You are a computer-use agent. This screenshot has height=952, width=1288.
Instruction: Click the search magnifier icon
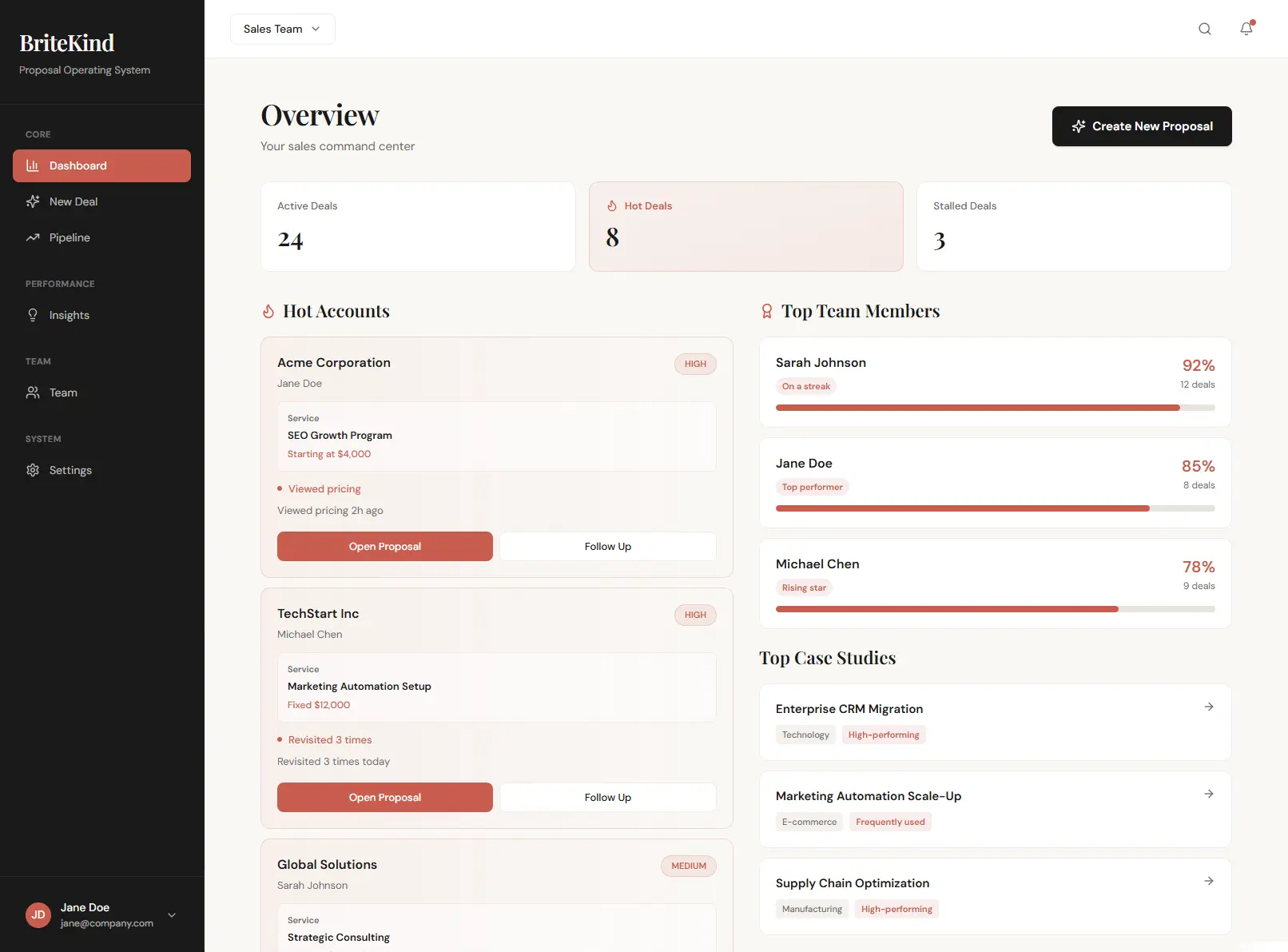pos(1205,29)
